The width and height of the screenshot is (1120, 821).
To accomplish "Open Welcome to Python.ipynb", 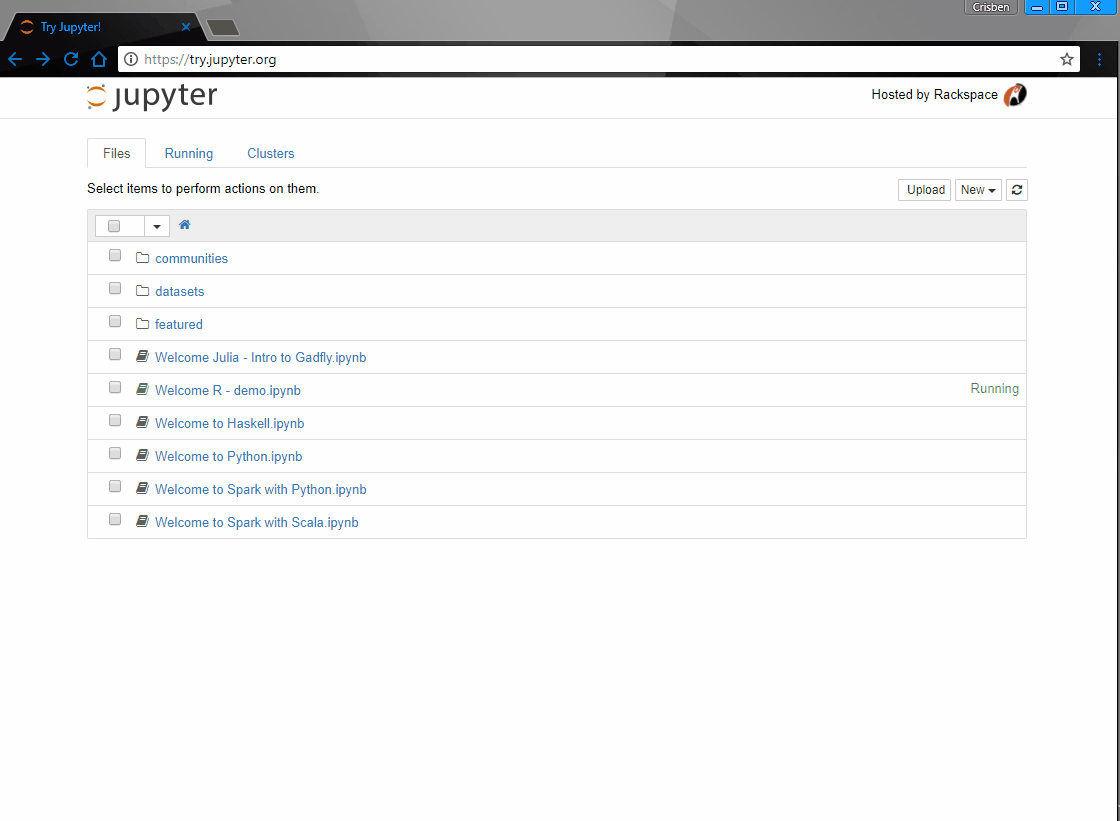I will tap(229, 457).
